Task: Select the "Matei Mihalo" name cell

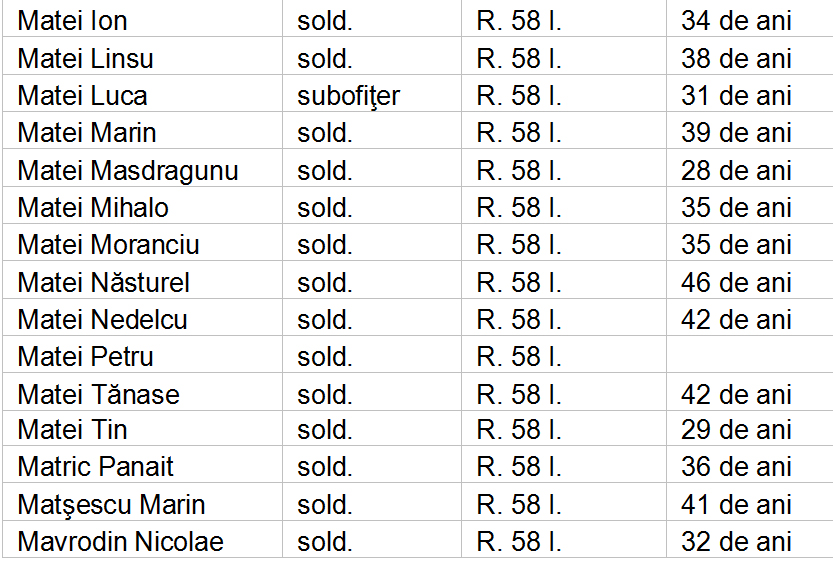Action: [93, 208]
